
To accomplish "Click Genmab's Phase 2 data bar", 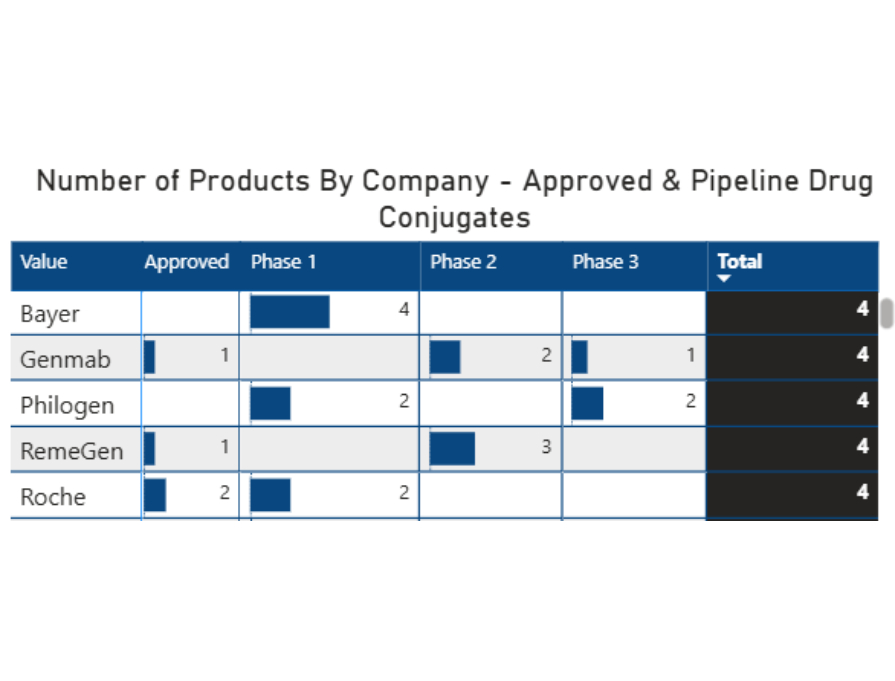I will pyautogui.click(x=445, y=357).
